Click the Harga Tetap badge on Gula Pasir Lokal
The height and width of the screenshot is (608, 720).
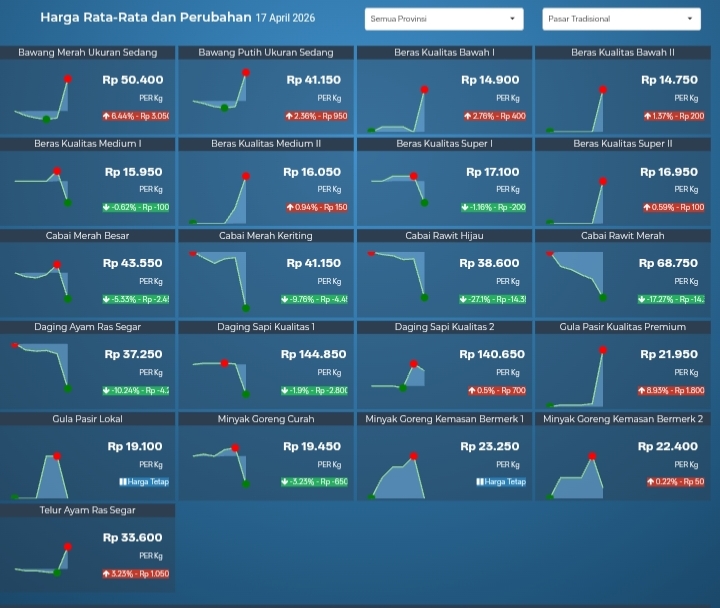pyautogui.click(x=144, y=482)
